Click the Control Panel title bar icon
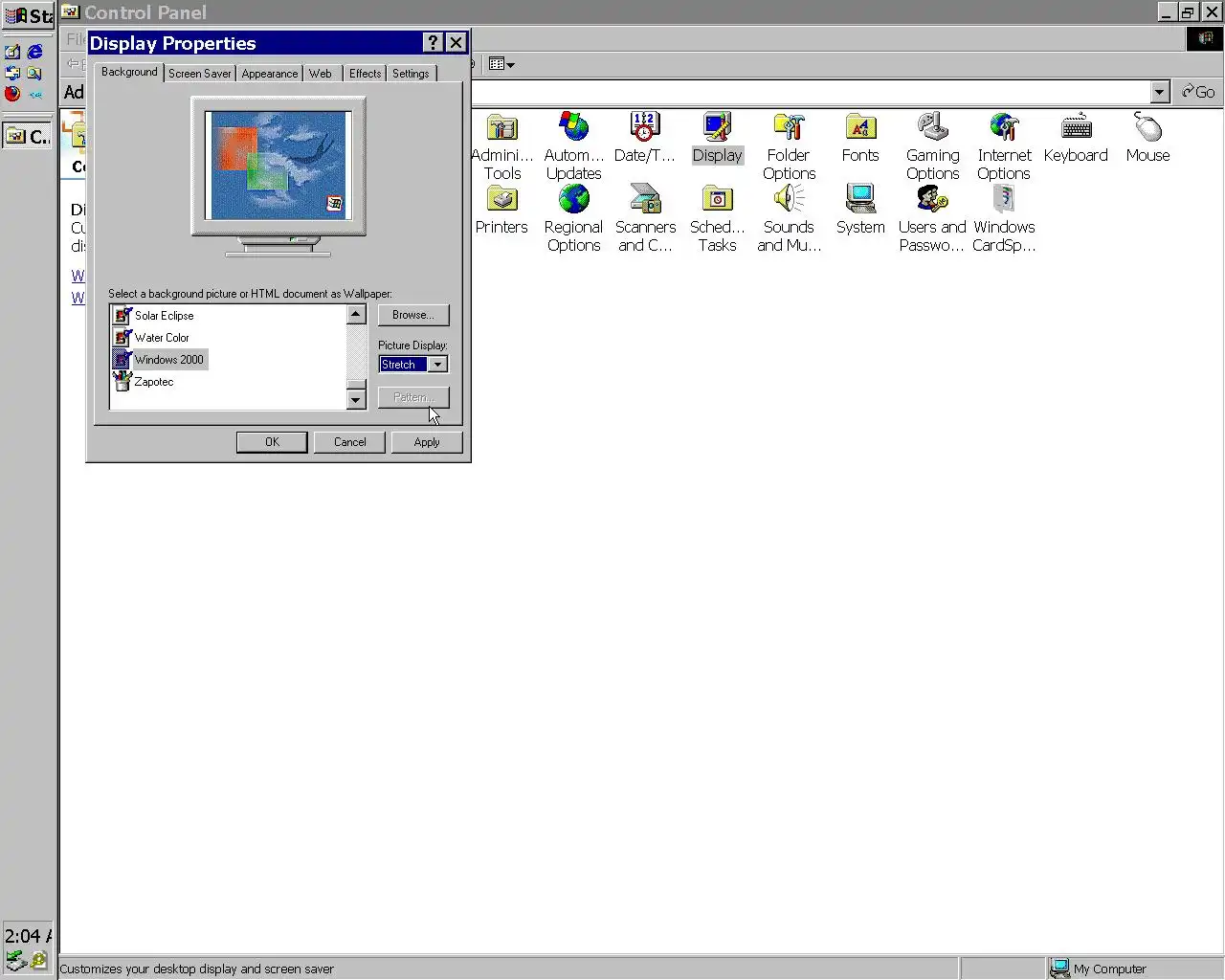The width and height of the screenshot is (1225, 980). (x=70, y=11)
